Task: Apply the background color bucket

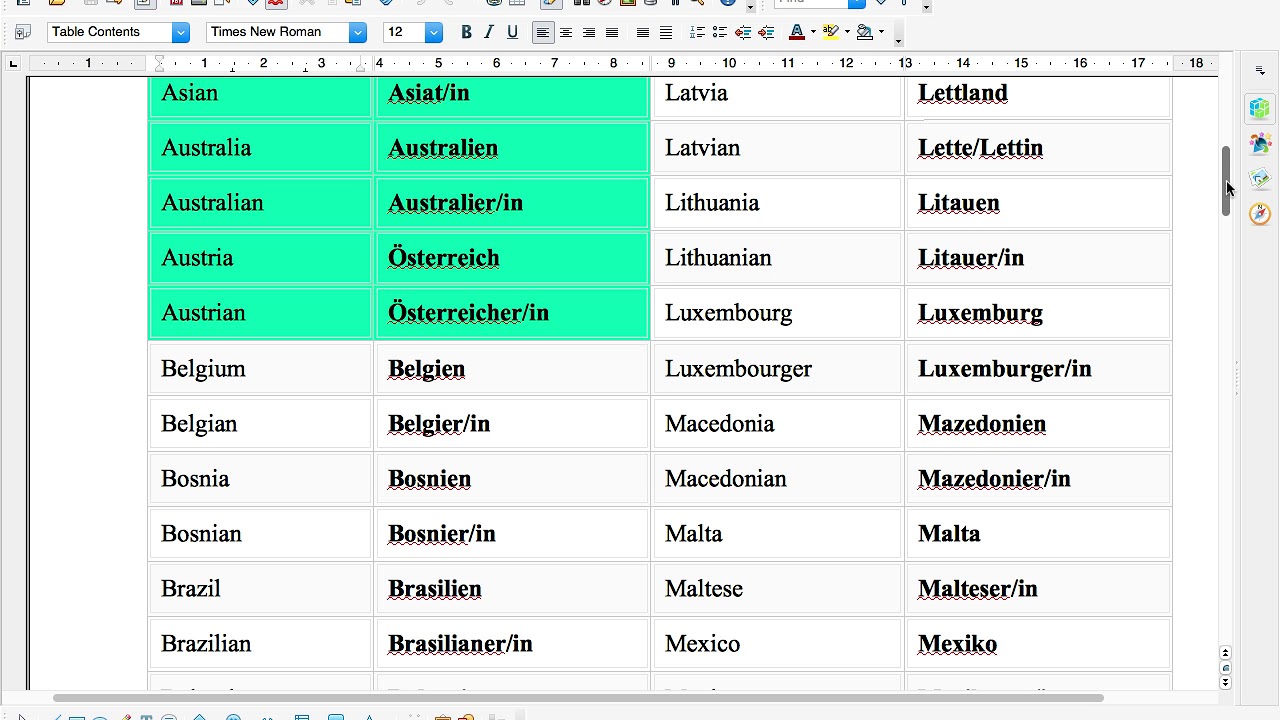Action: [865, 32]
